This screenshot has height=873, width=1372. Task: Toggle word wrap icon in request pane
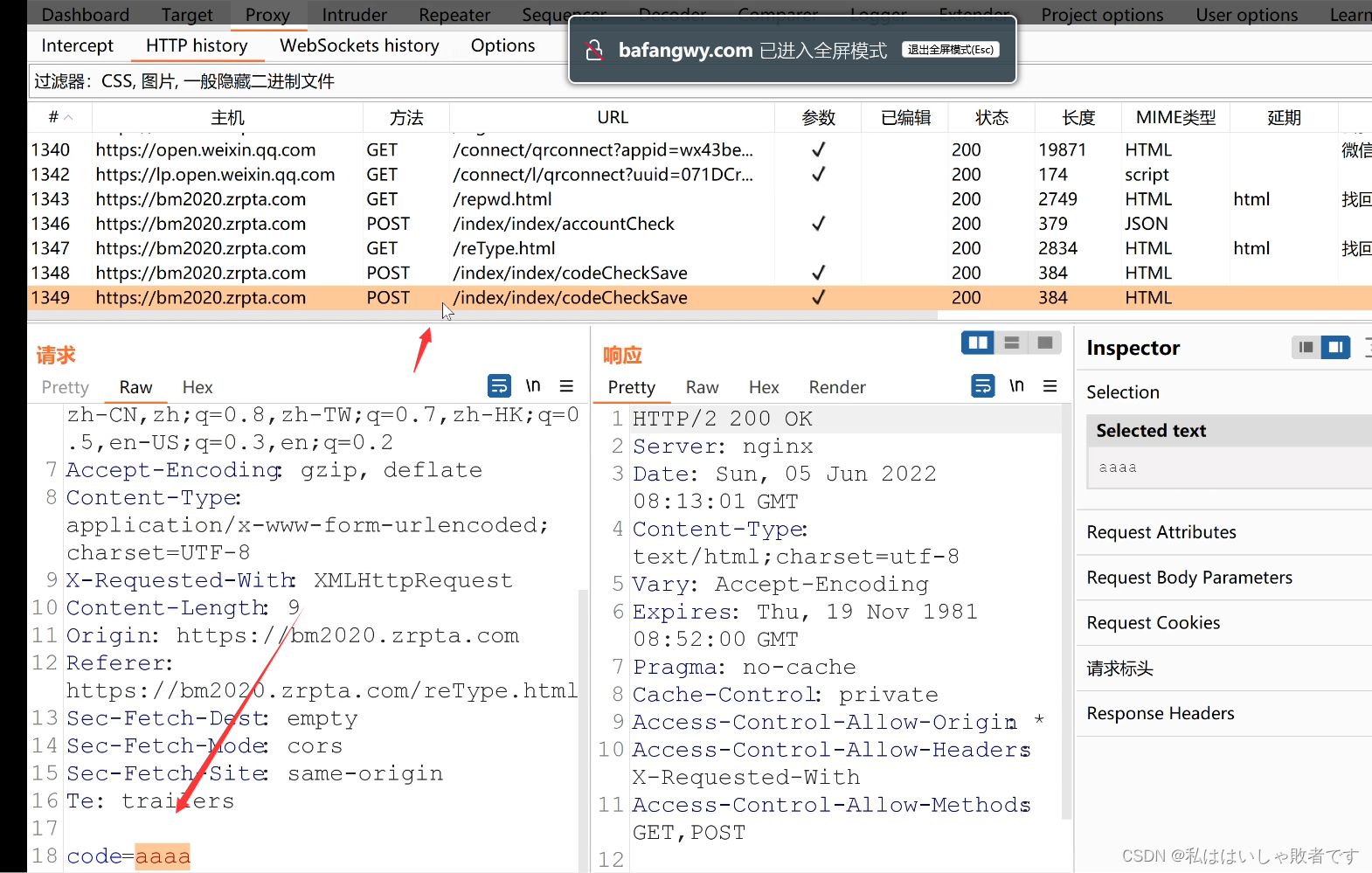[499, 385]
